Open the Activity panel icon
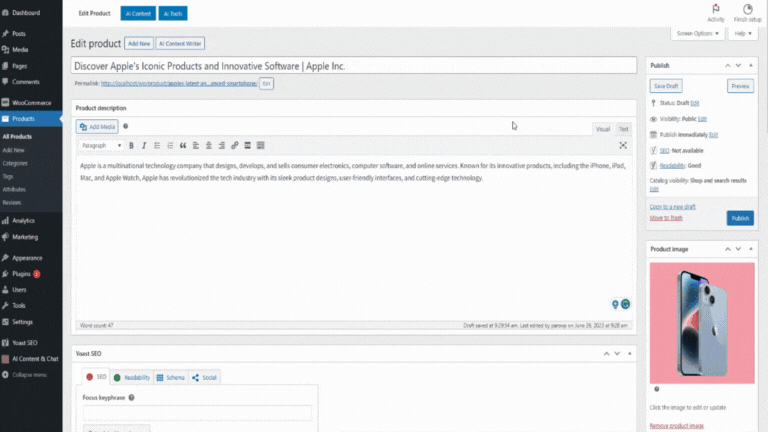The height and width of the screenshot is (432, 768). pyautogui.click(x=716, y=13)
